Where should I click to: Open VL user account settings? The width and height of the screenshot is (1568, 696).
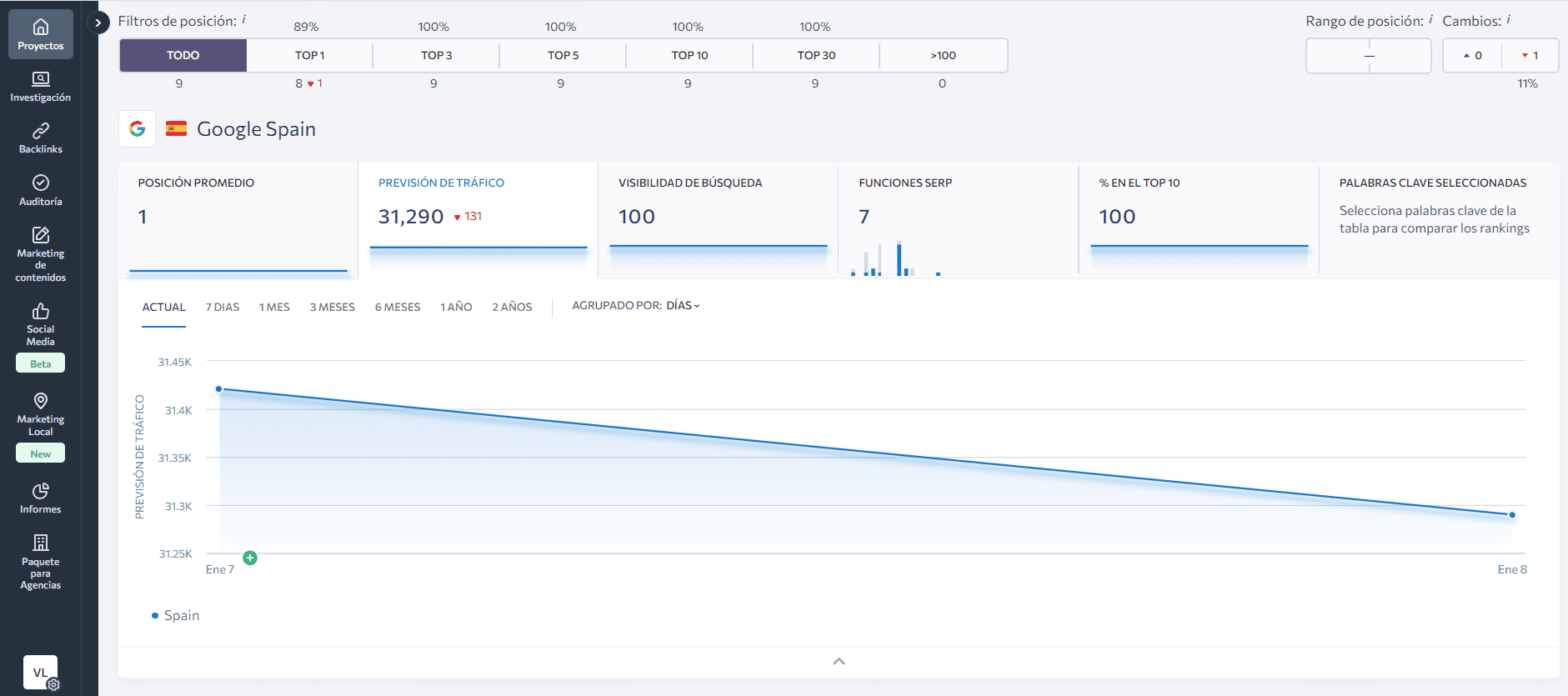[x=40, y=672]
